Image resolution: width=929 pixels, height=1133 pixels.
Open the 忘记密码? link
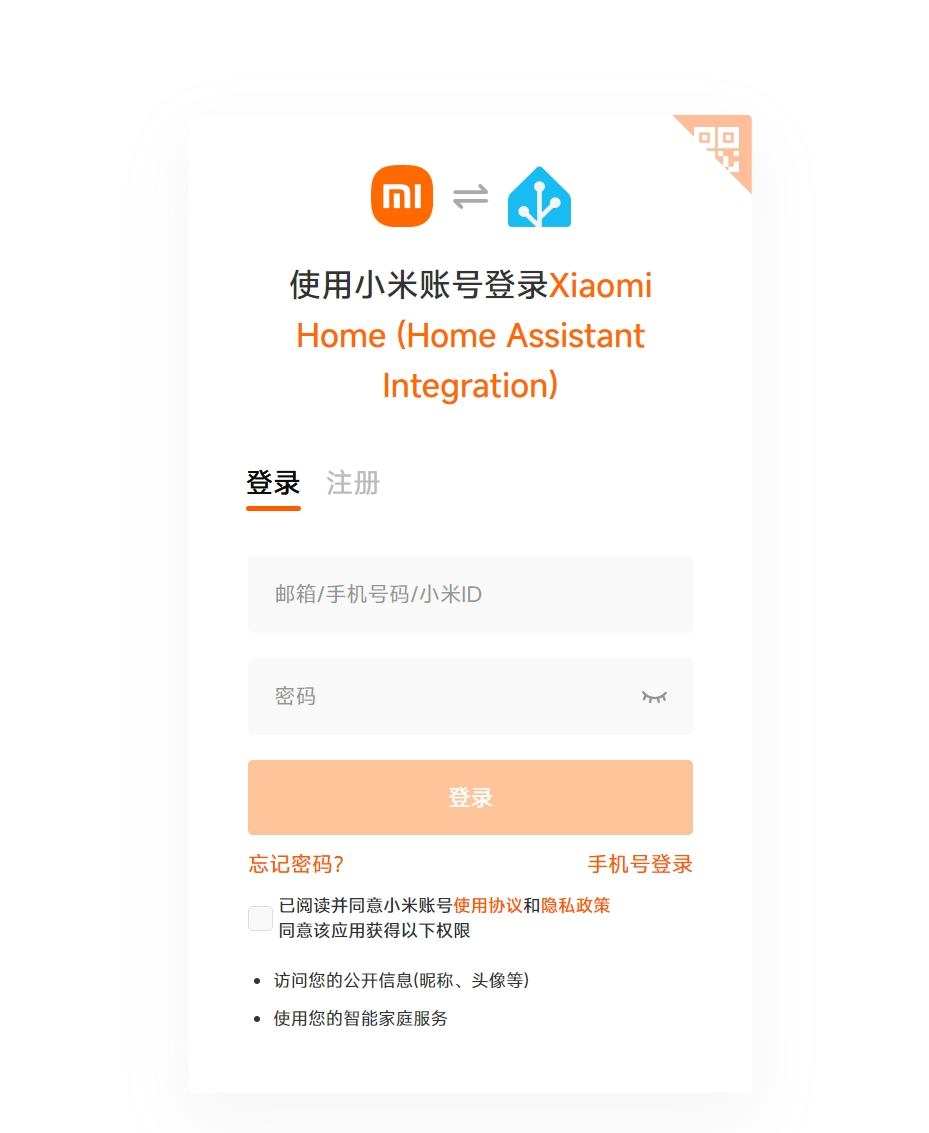(296, 864)
